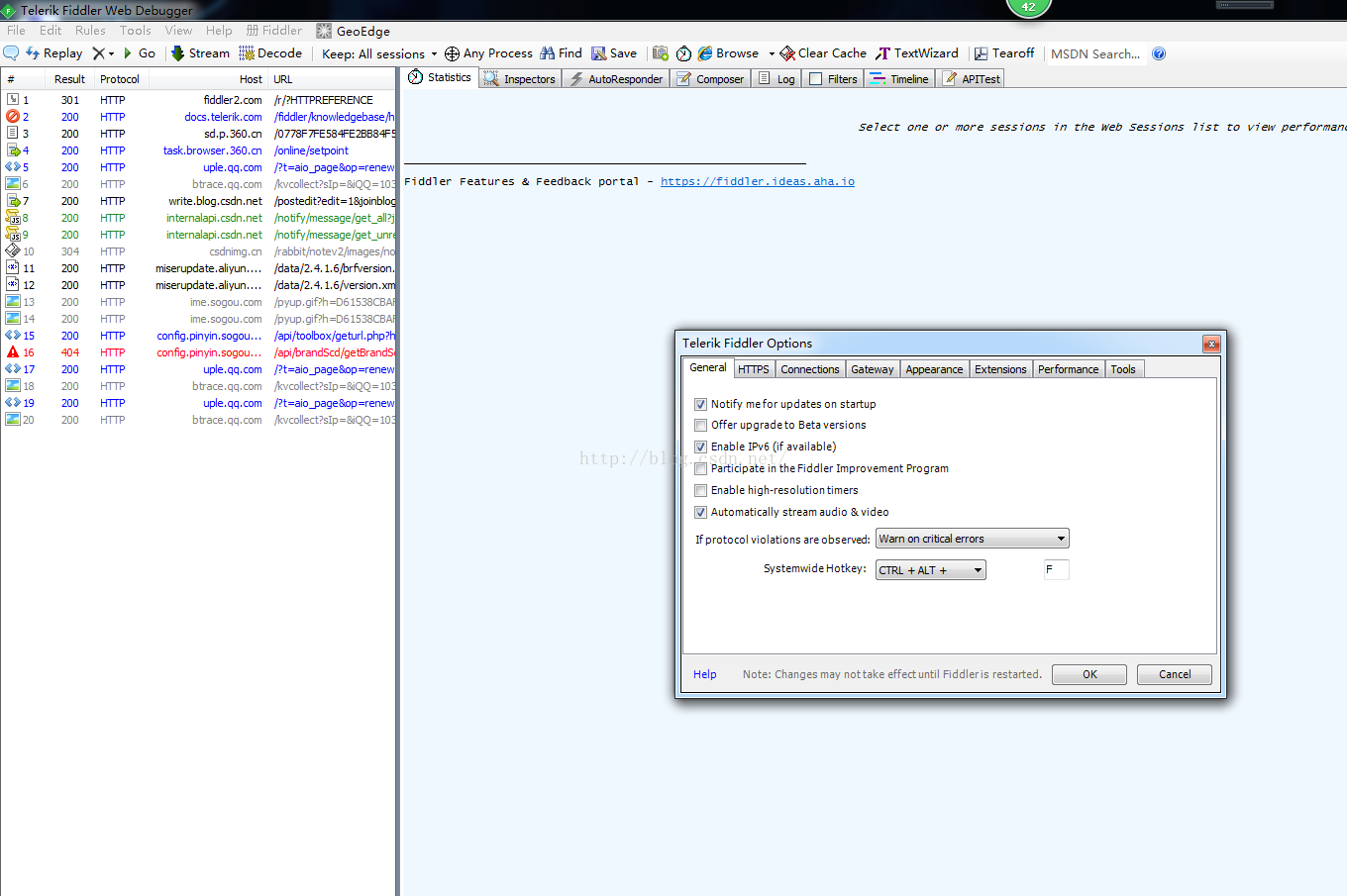Click Clear Cache in toolbar
1347x896 pixels.
pyautogui.click(x=823, y=53)
